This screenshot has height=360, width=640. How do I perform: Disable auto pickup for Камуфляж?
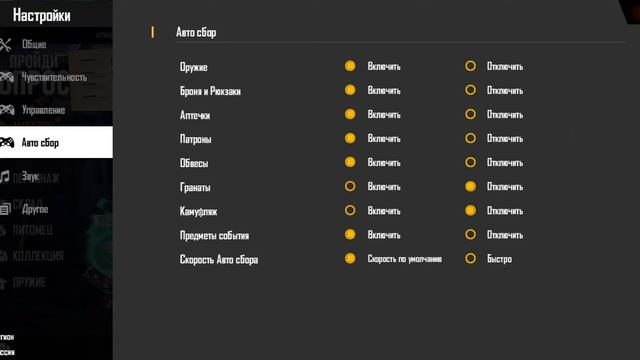(470, 211)
